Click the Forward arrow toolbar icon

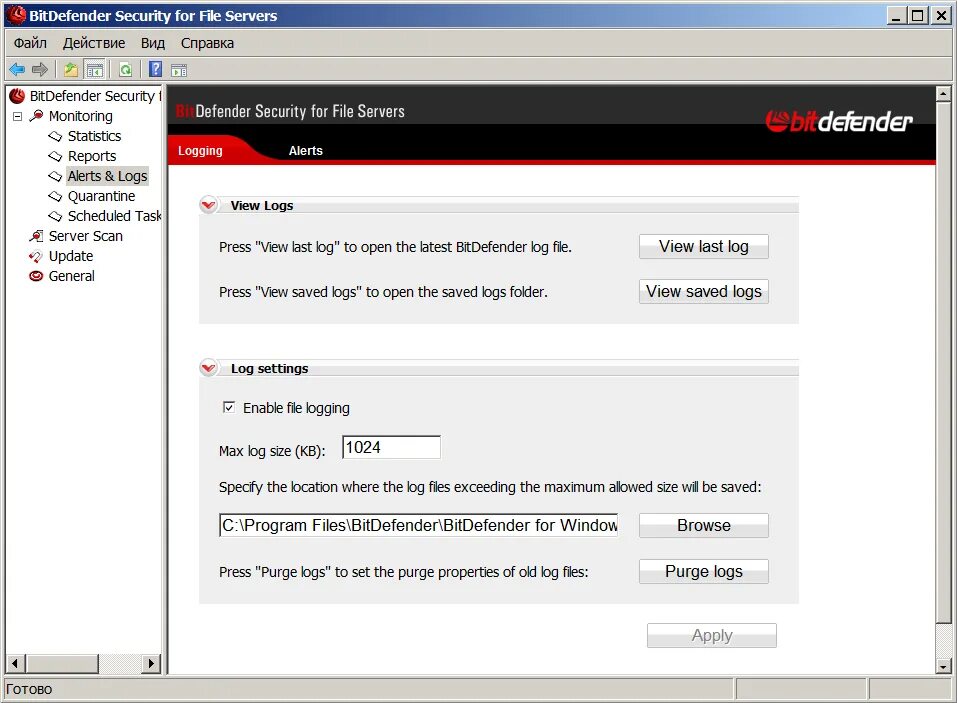40,70
